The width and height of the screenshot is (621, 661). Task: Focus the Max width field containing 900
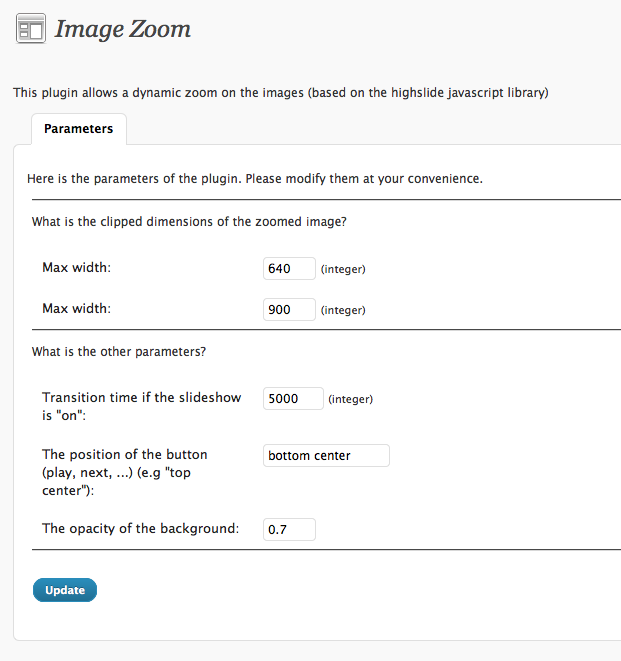(x=289, y=309)
